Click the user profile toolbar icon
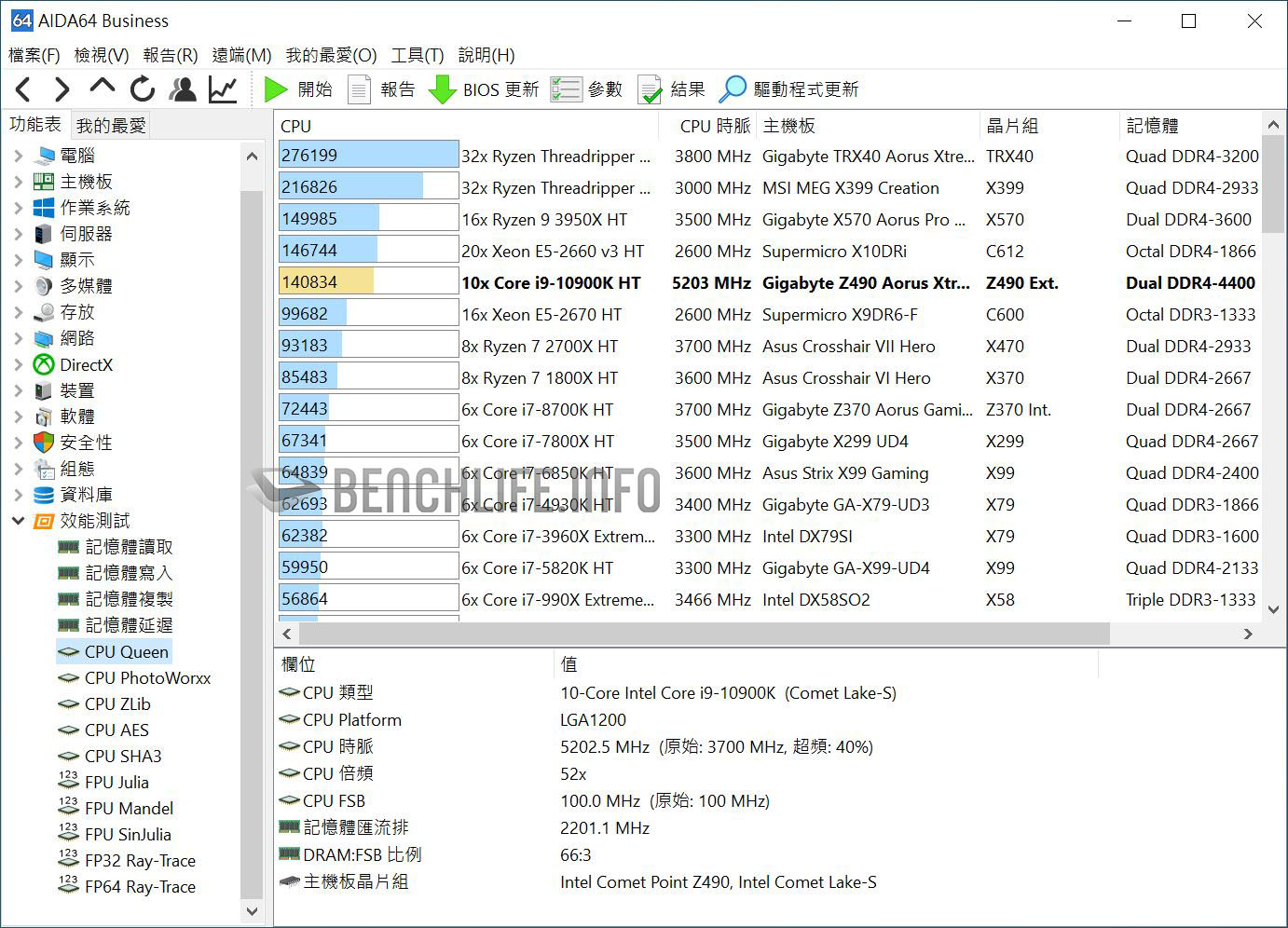Screen dimensions: 1288x928 [183, 89]
